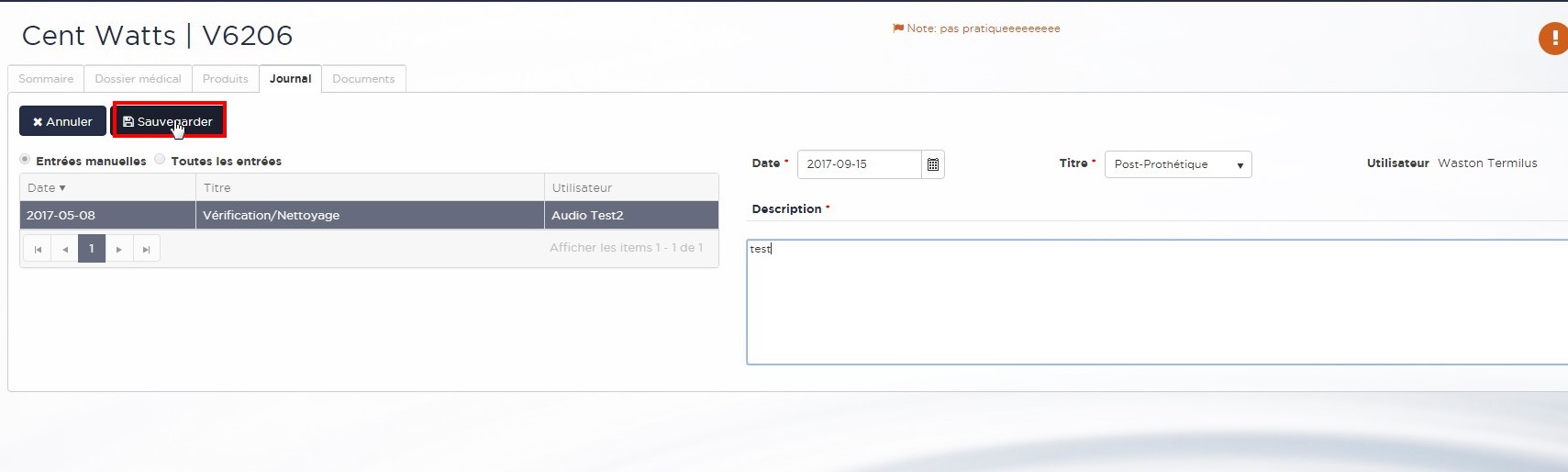1568x472 pixels.
Task: Click page 1 in the pager
Action: click(92, 249)
